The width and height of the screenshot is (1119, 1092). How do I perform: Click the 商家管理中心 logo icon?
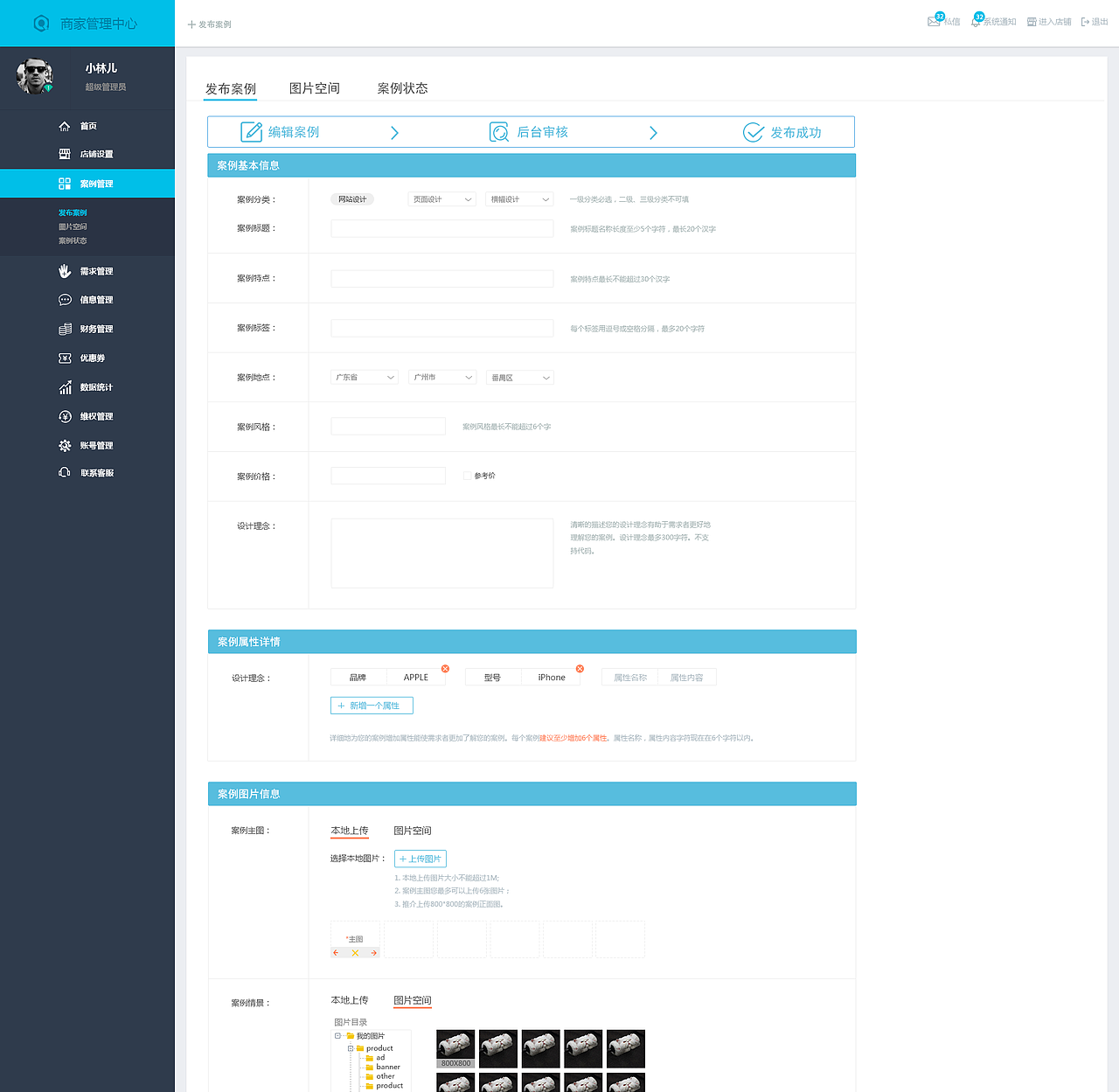41,24
